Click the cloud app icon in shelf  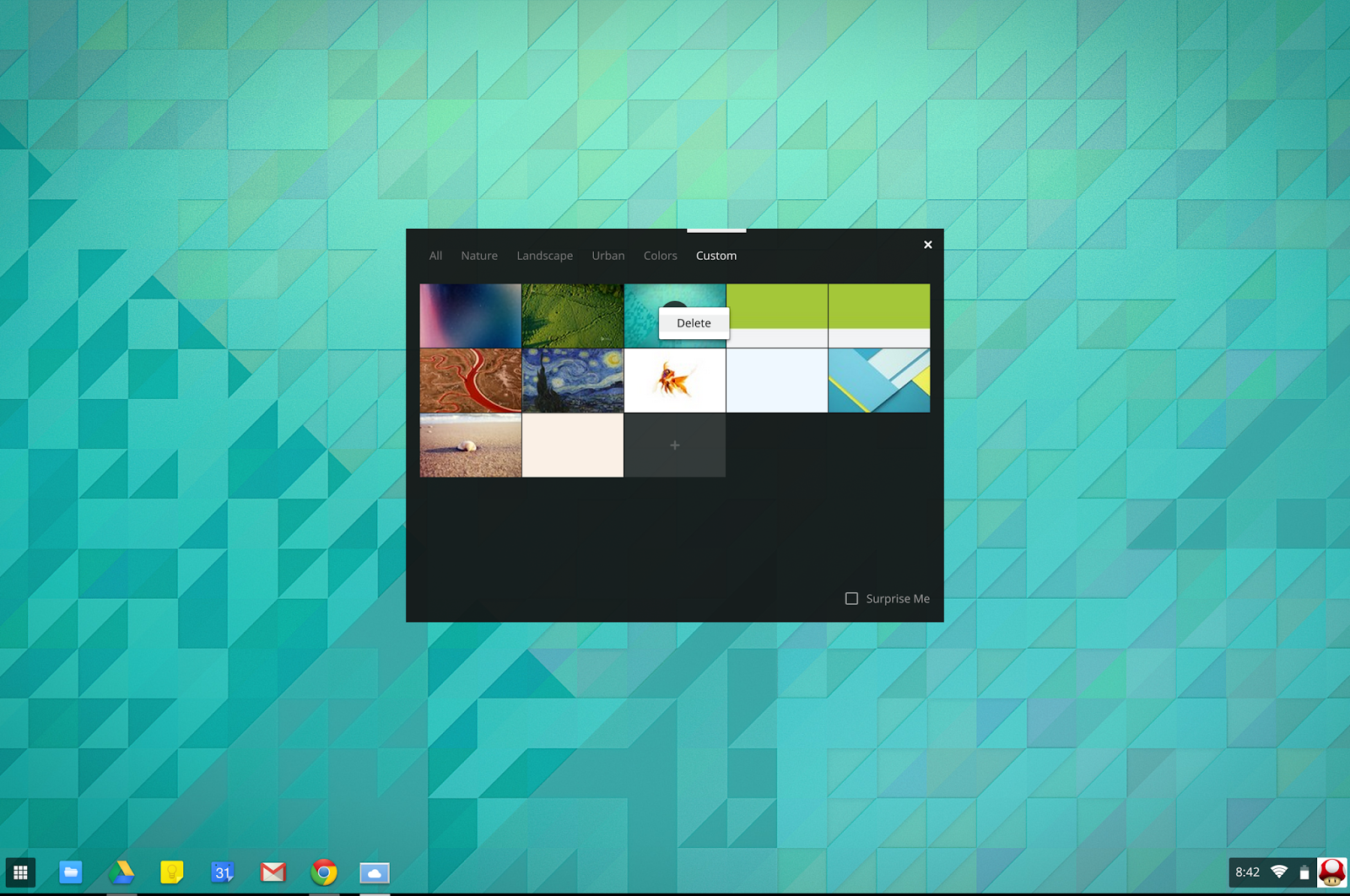click(x=375, y=872)
